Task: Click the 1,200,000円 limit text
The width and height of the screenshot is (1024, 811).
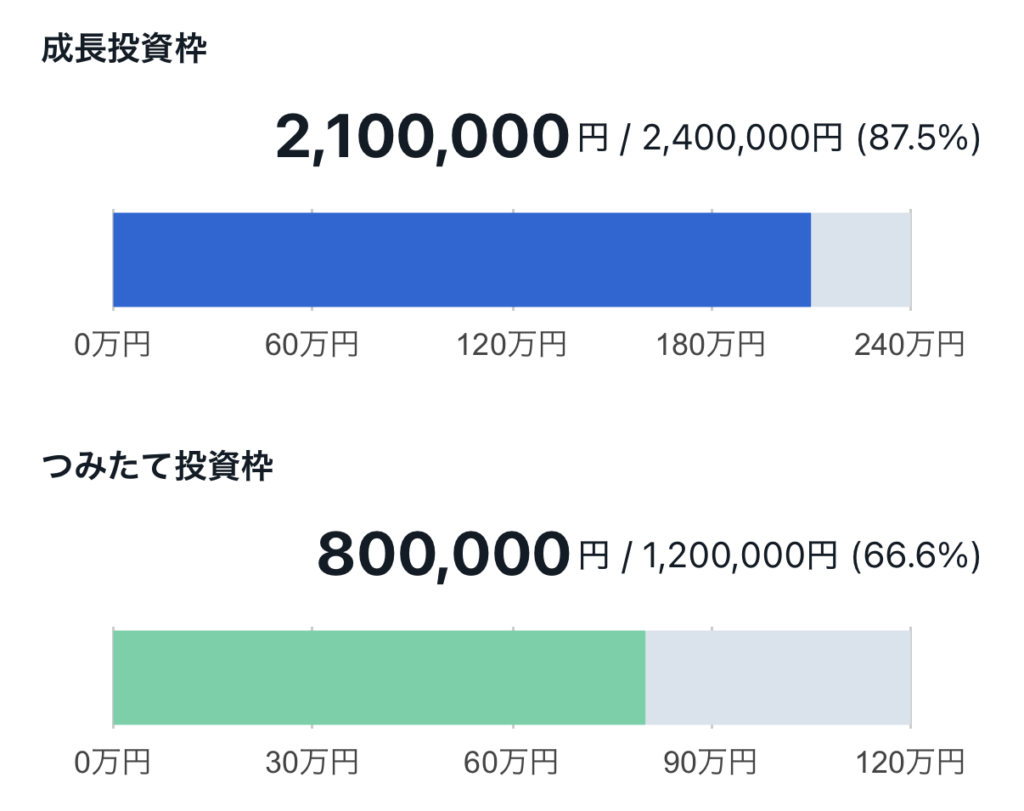Action: (x=739, y=556)
